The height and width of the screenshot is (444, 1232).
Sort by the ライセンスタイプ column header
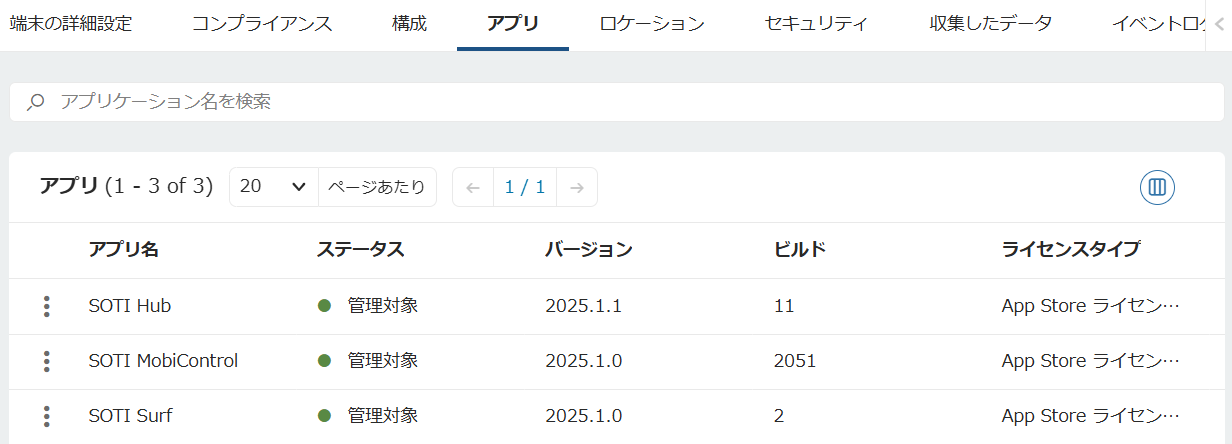1071,250
